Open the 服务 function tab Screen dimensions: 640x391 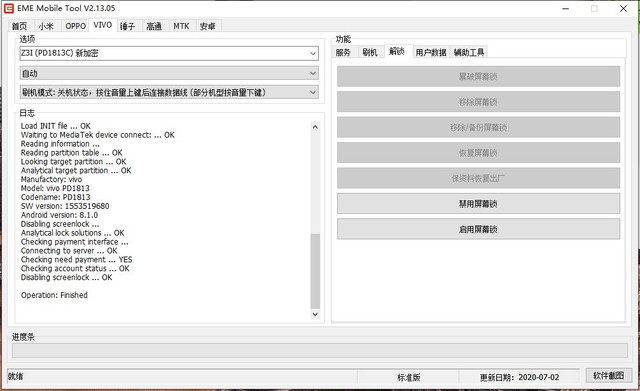pyautogui.click(x=343, y=52)
